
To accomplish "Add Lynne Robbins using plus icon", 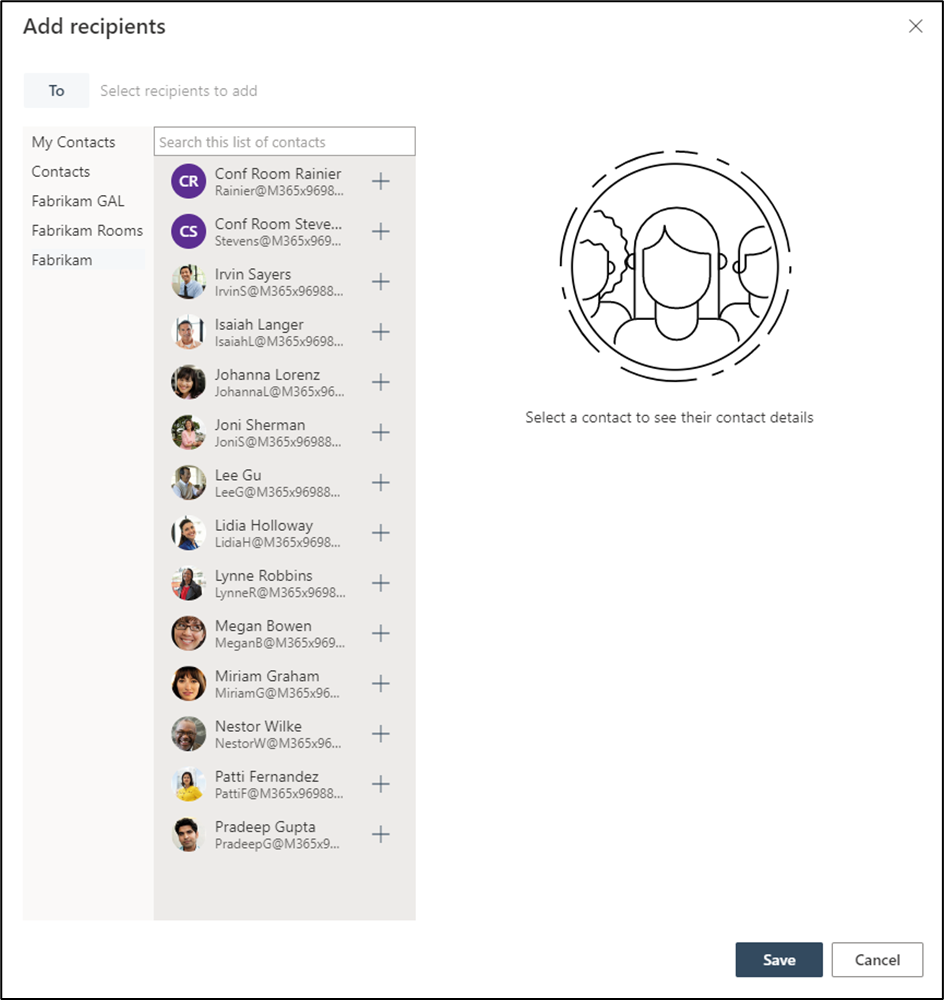I will coord(381,583).
